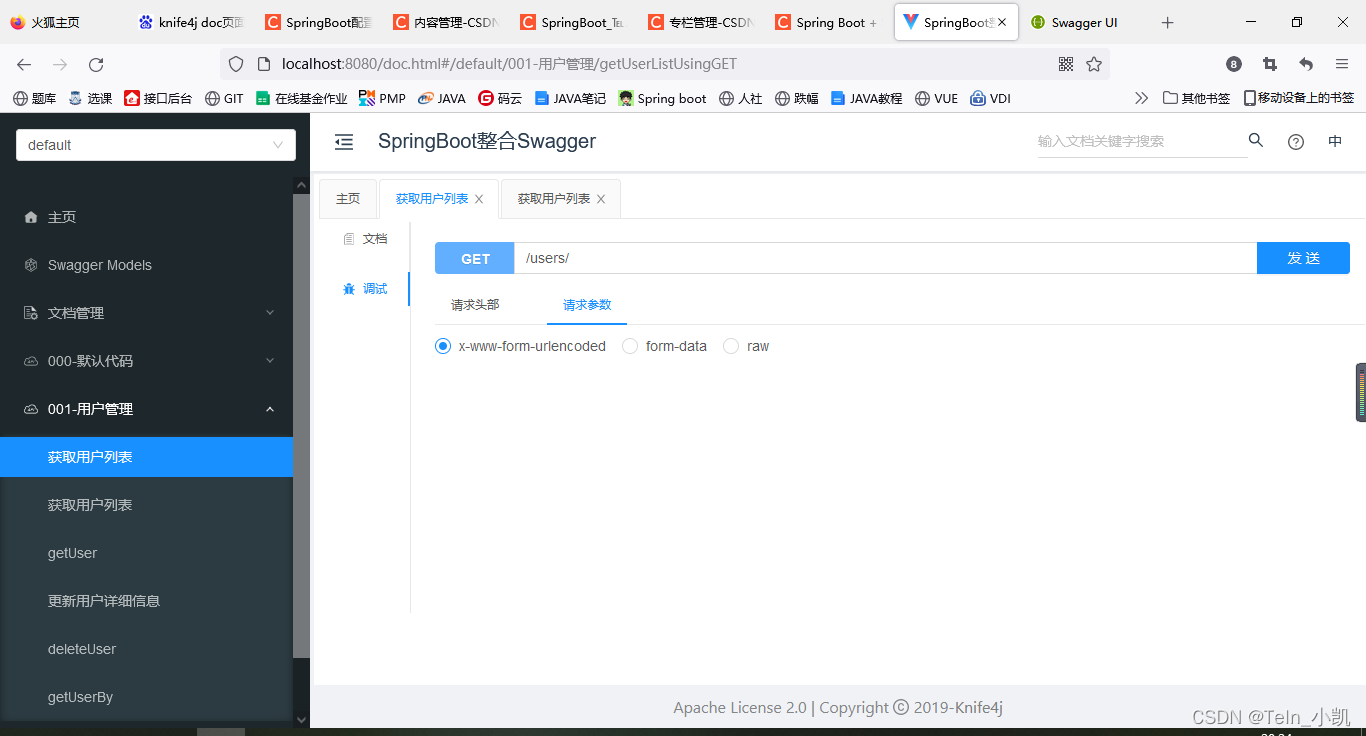Collapse sidebar using menu-fold icon
The image size is (1366, 736).
click(344, 142)
